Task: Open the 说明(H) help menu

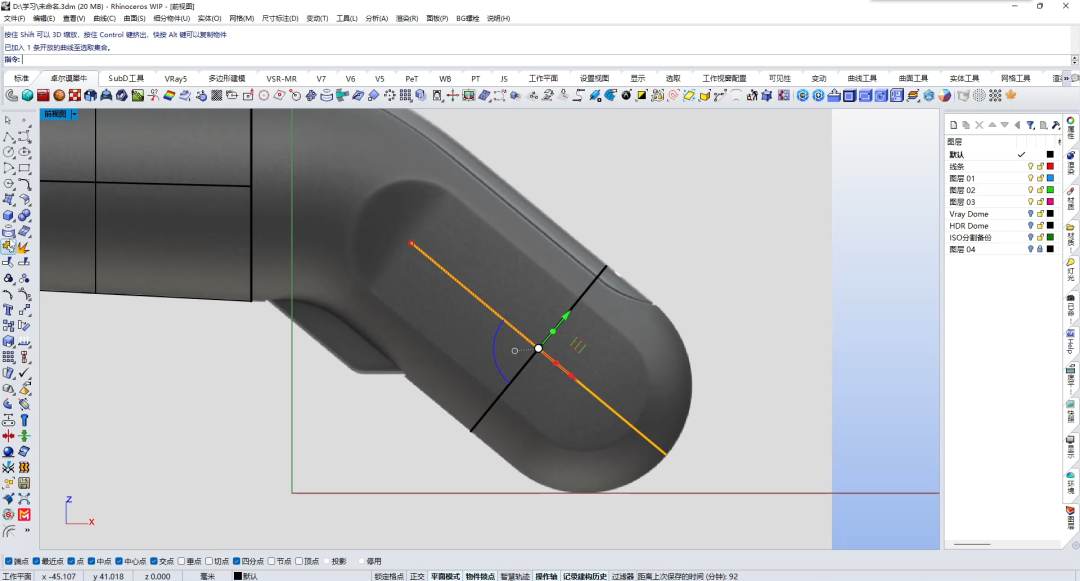Action: pyautogui.click(x=499, y=19)
